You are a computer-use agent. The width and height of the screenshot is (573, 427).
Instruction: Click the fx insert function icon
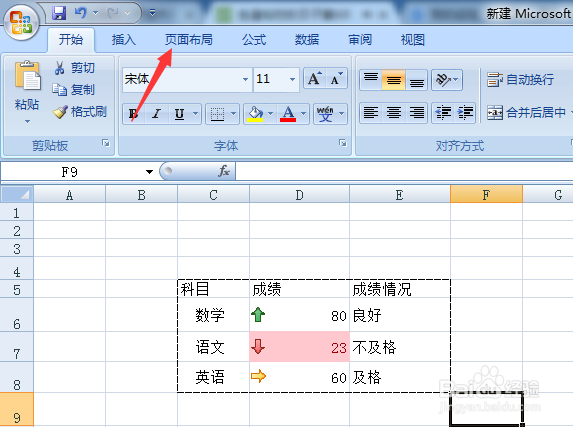click(224, 171)
